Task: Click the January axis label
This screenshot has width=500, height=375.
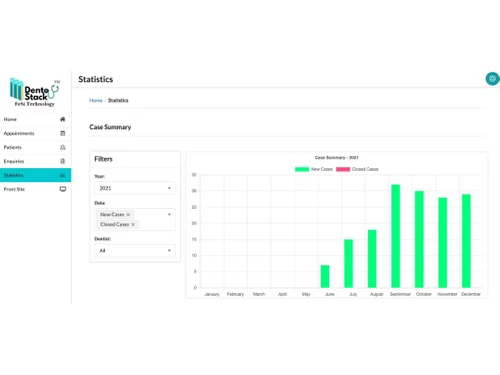Action: tap(212, 294)
